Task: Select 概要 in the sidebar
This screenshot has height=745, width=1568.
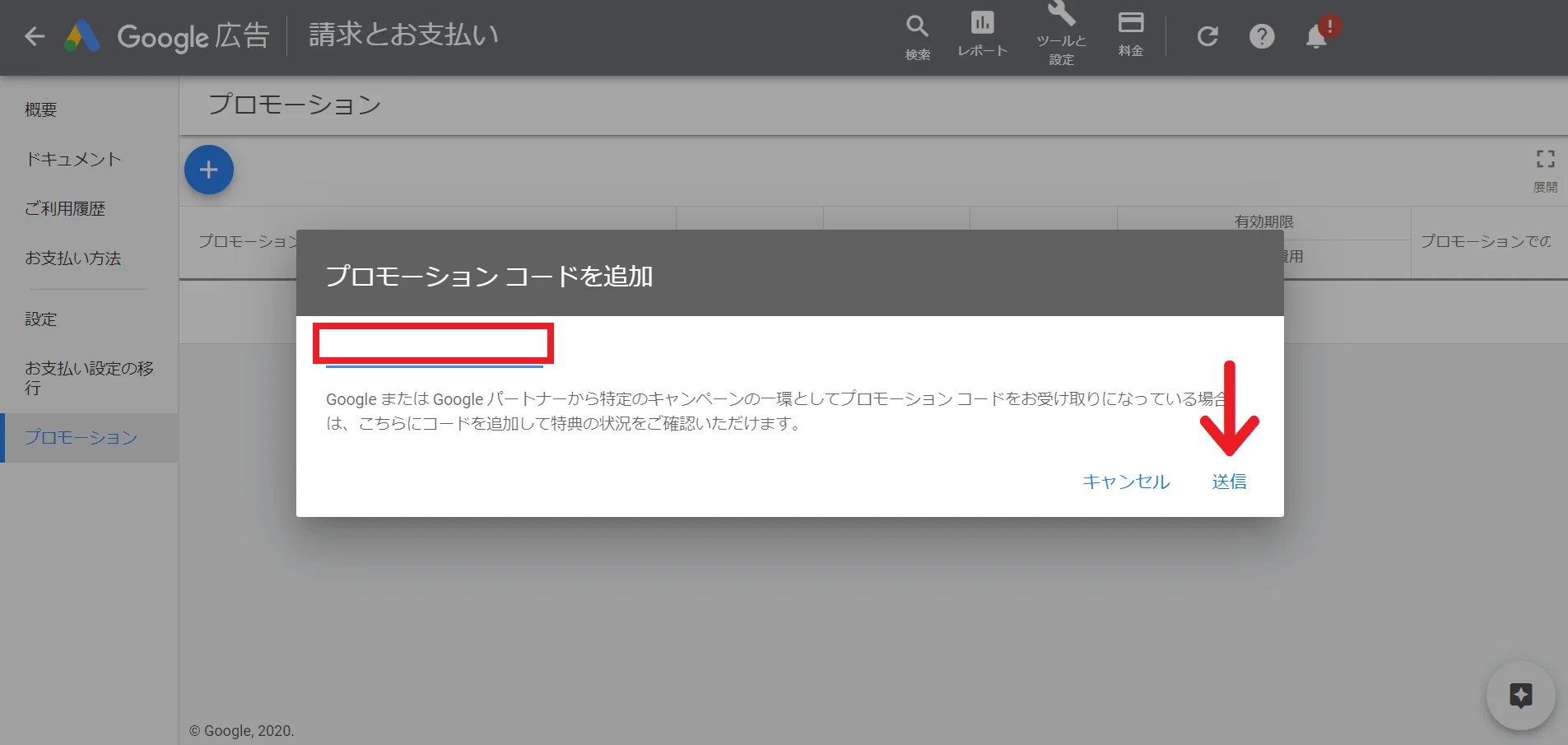Action: pos(40,109)
